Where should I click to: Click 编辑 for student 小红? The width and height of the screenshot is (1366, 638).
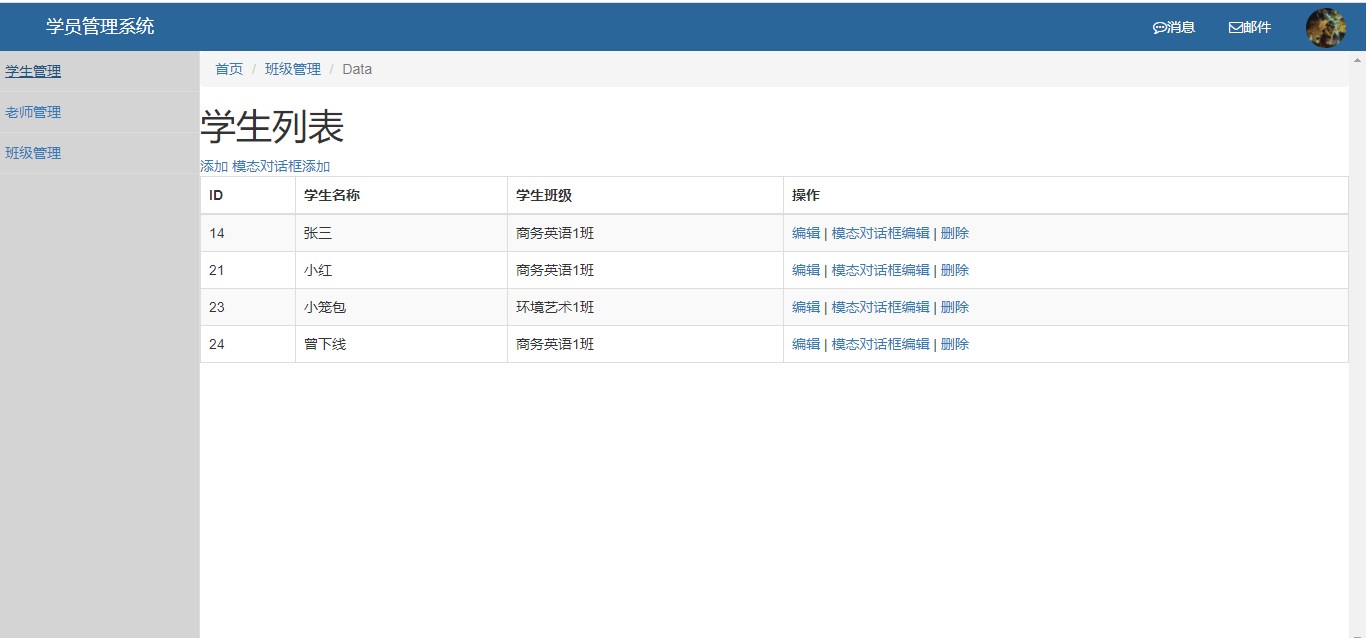coord(806,270)
